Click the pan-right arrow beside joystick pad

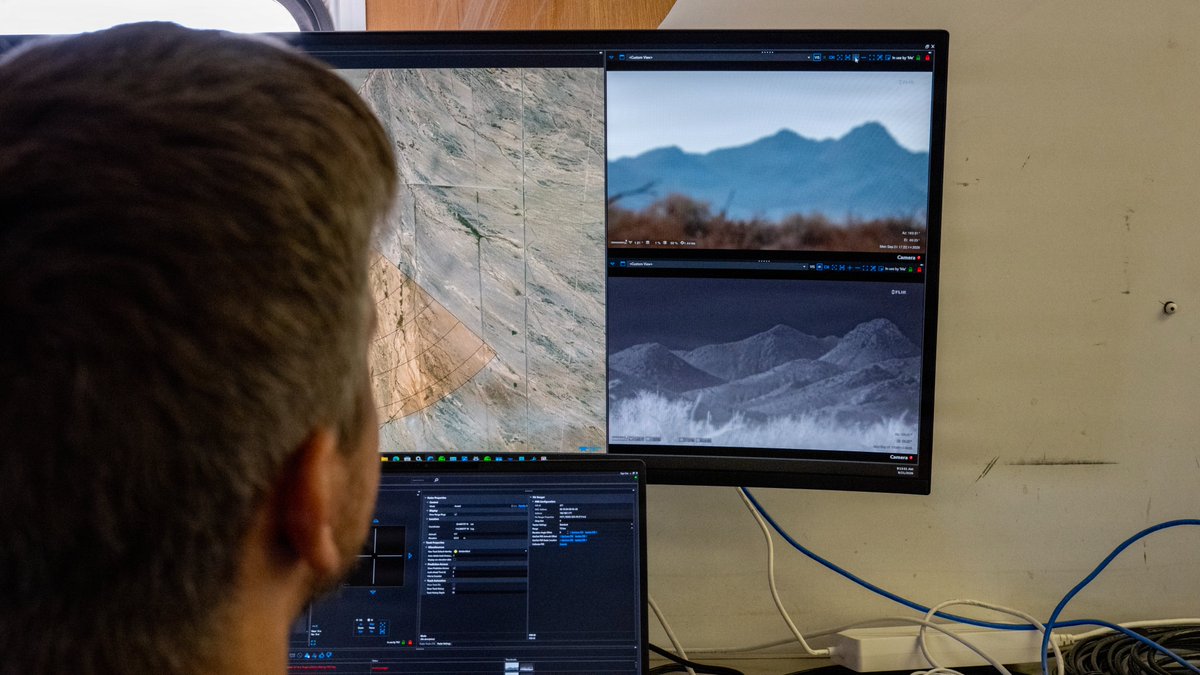(x=410, y=556)
